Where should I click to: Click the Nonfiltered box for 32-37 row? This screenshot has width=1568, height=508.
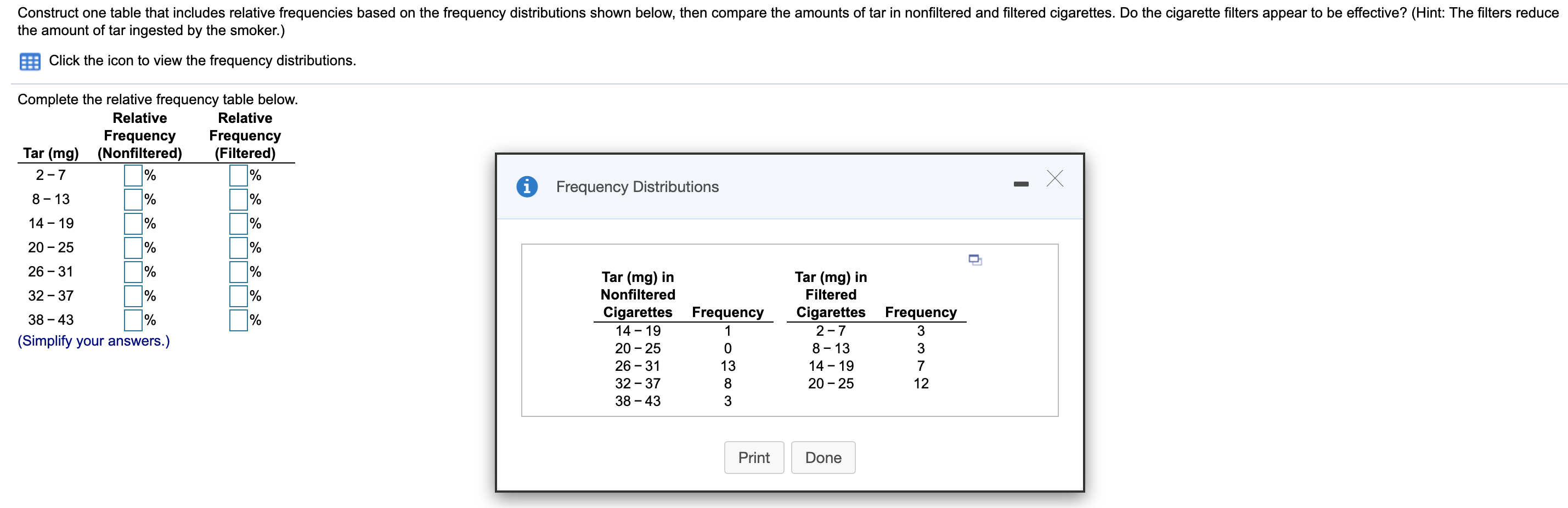pyautogui.click(x=132, y=296)
